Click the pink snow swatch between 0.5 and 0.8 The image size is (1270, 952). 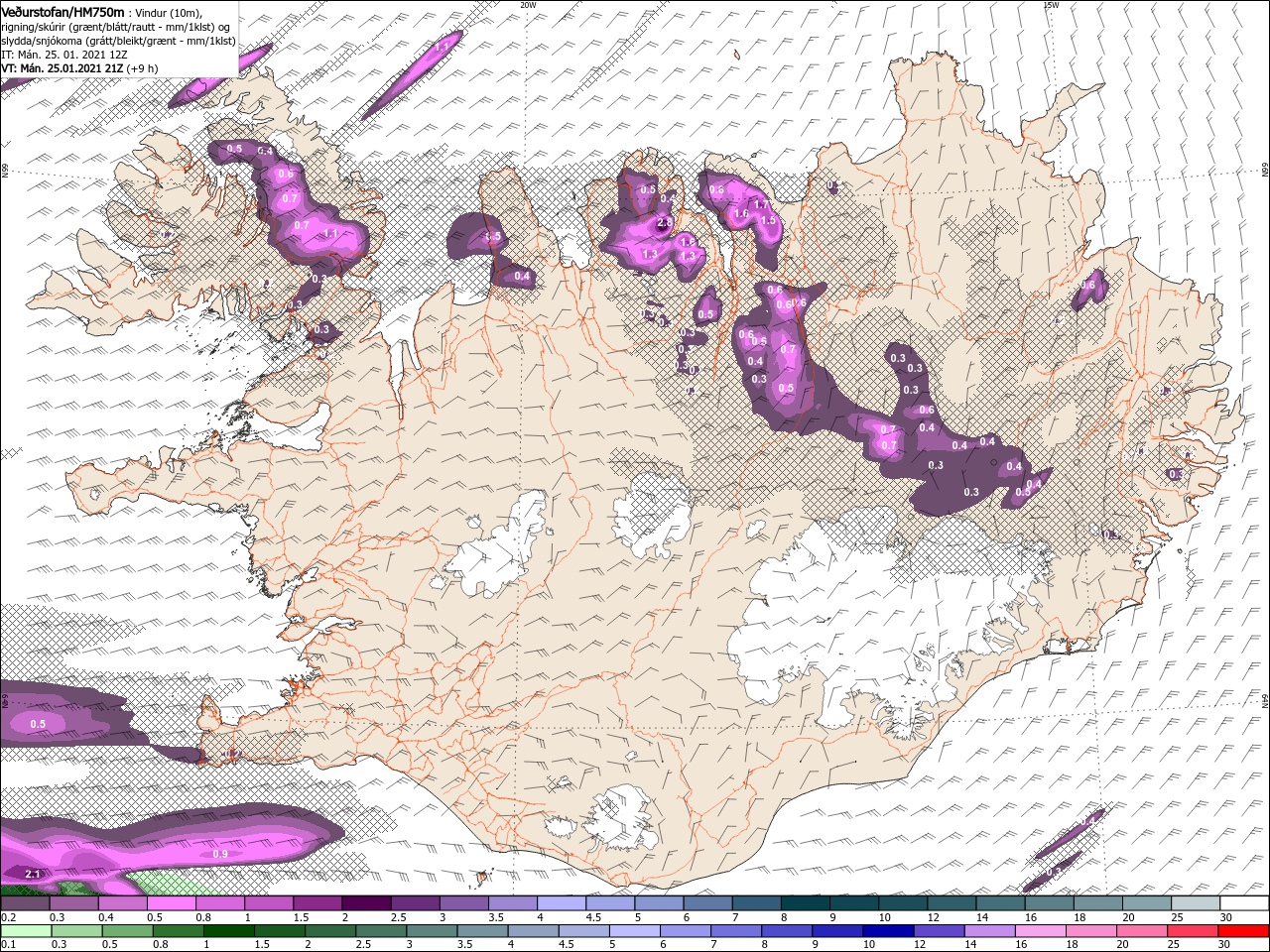click(171, 903)
